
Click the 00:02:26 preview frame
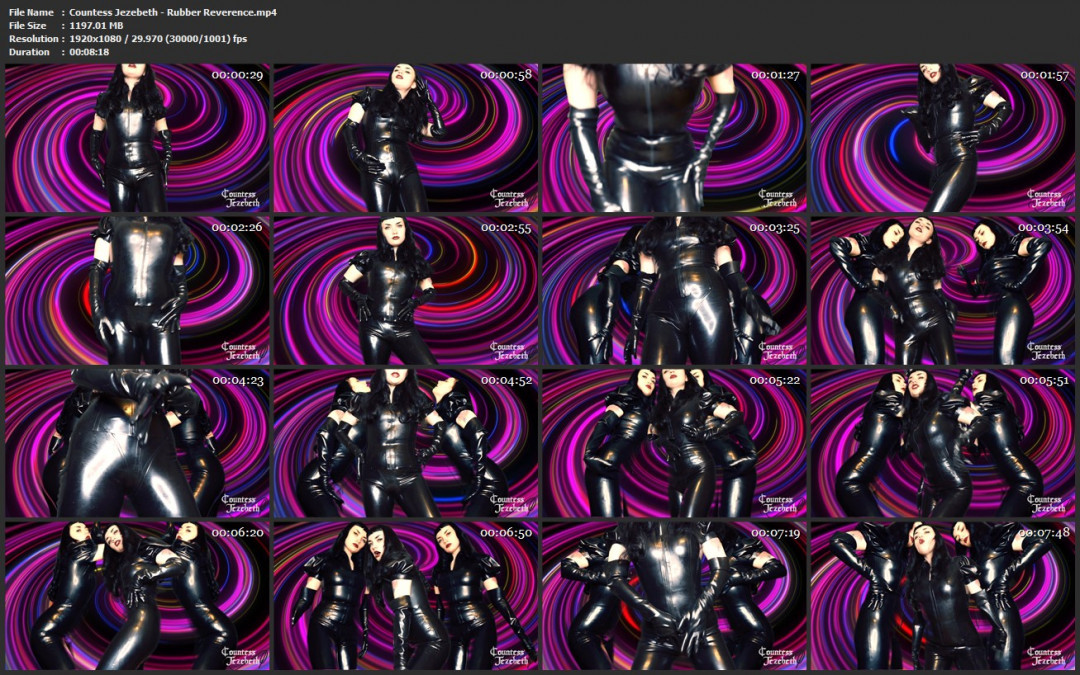pyautogui.click(x=137, y=291)
